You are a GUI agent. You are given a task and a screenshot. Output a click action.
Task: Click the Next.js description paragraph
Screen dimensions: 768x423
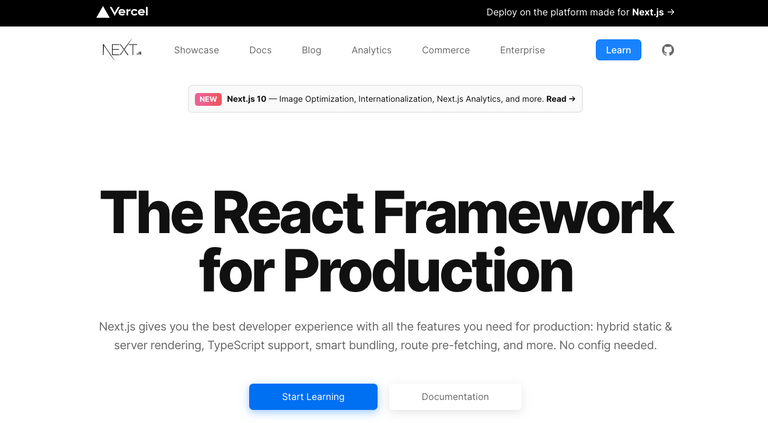pyautogui.click(x=385, y=336)
